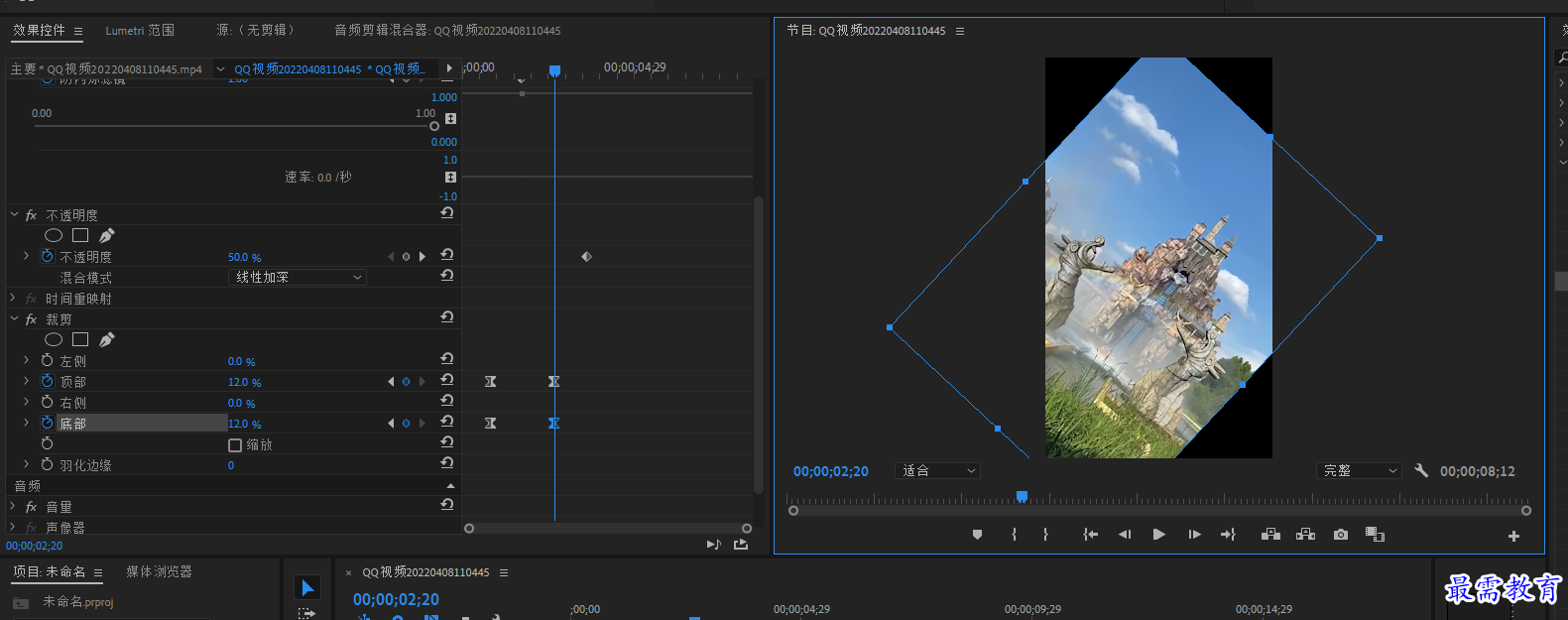Step back one frame
Image resolution: width=1568 pixels, height=620 pixels.
click(1125, 535)
